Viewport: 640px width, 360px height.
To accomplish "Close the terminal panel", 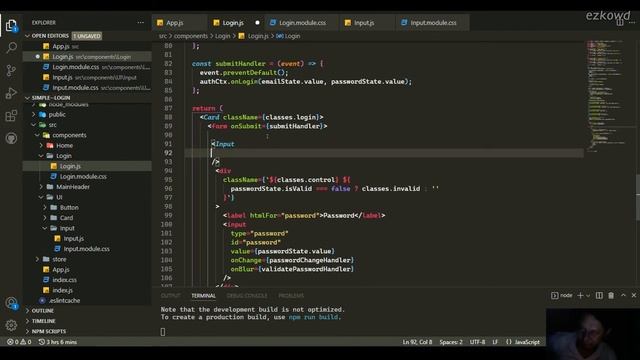I will [634, 295].
